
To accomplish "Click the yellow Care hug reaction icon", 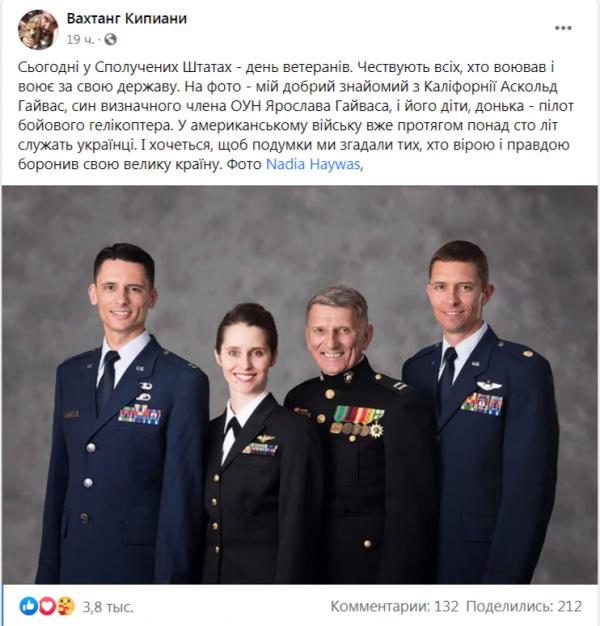I will (65, 606).
